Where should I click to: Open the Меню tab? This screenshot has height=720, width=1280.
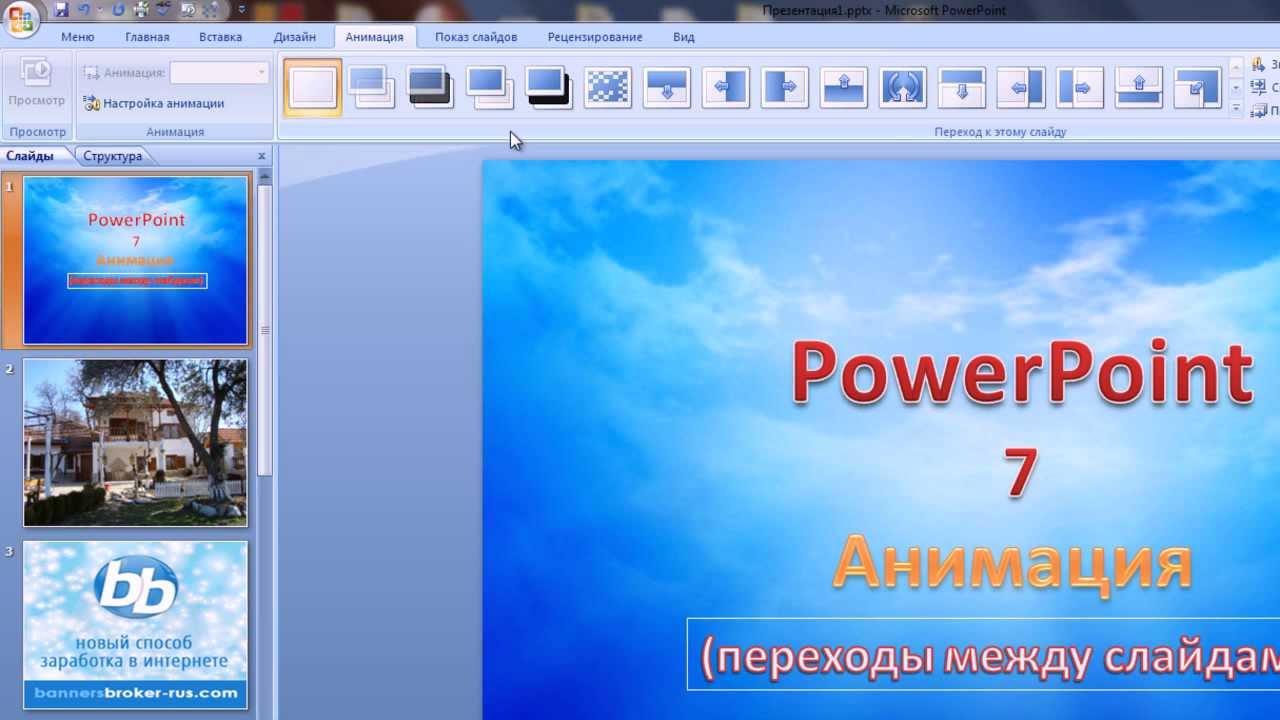point(78,37)
